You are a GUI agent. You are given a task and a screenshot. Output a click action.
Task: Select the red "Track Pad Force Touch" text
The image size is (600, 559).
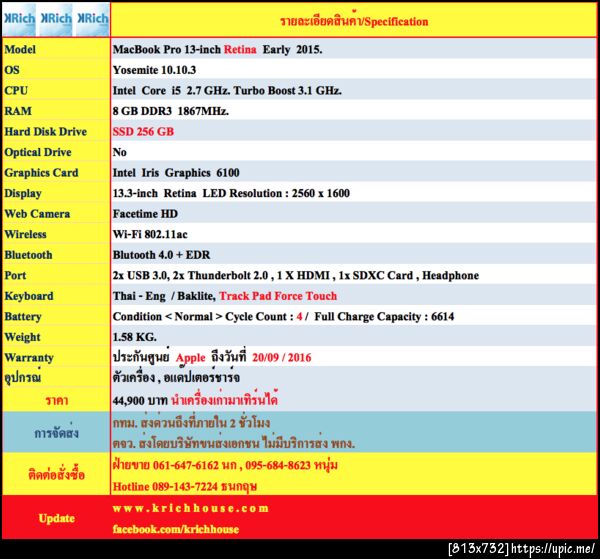(x=278, y=296)
